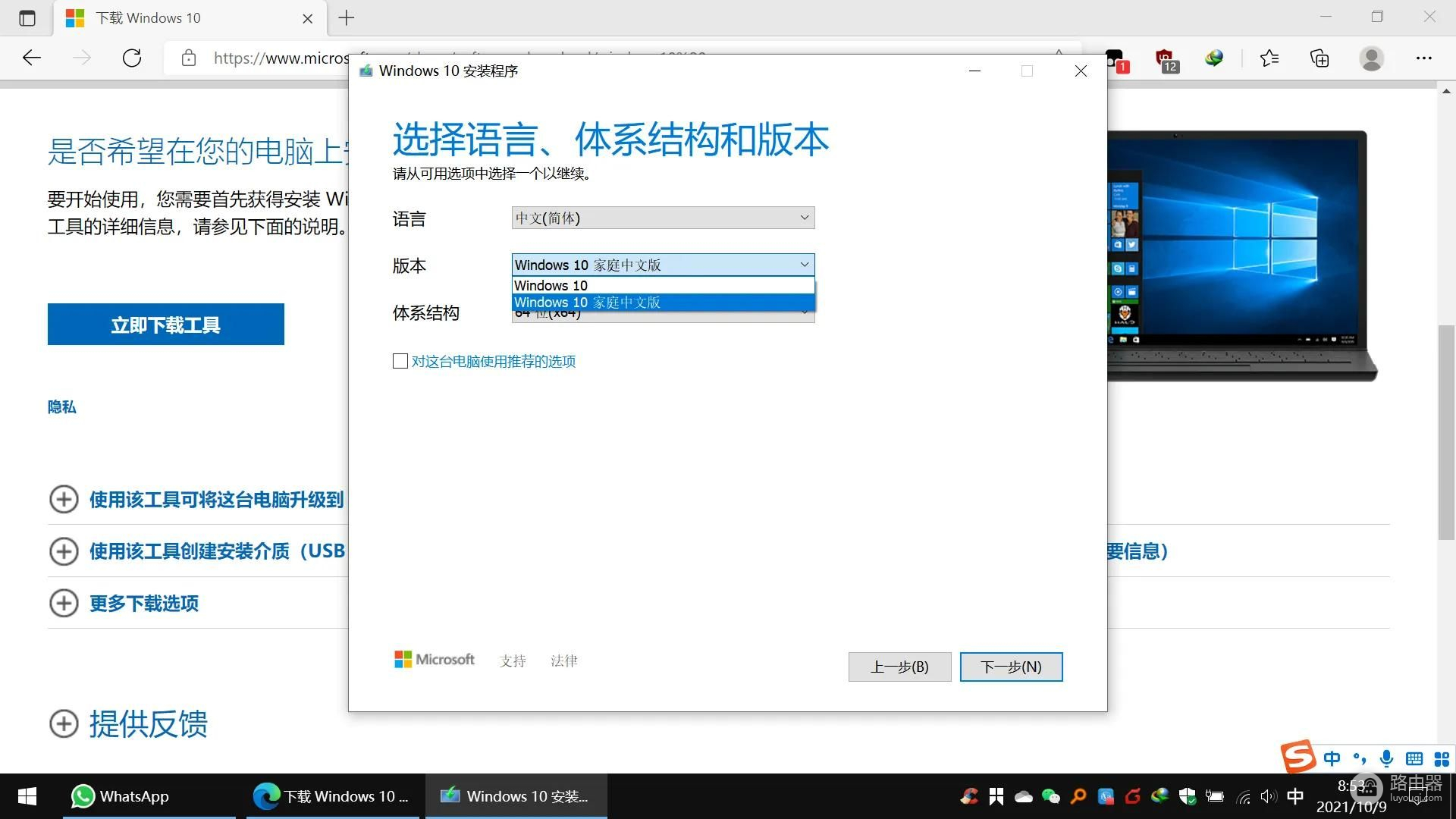
Task: Enable 对这台电脑使用推荐的选项 checkbox
Action: coord(400,361)
